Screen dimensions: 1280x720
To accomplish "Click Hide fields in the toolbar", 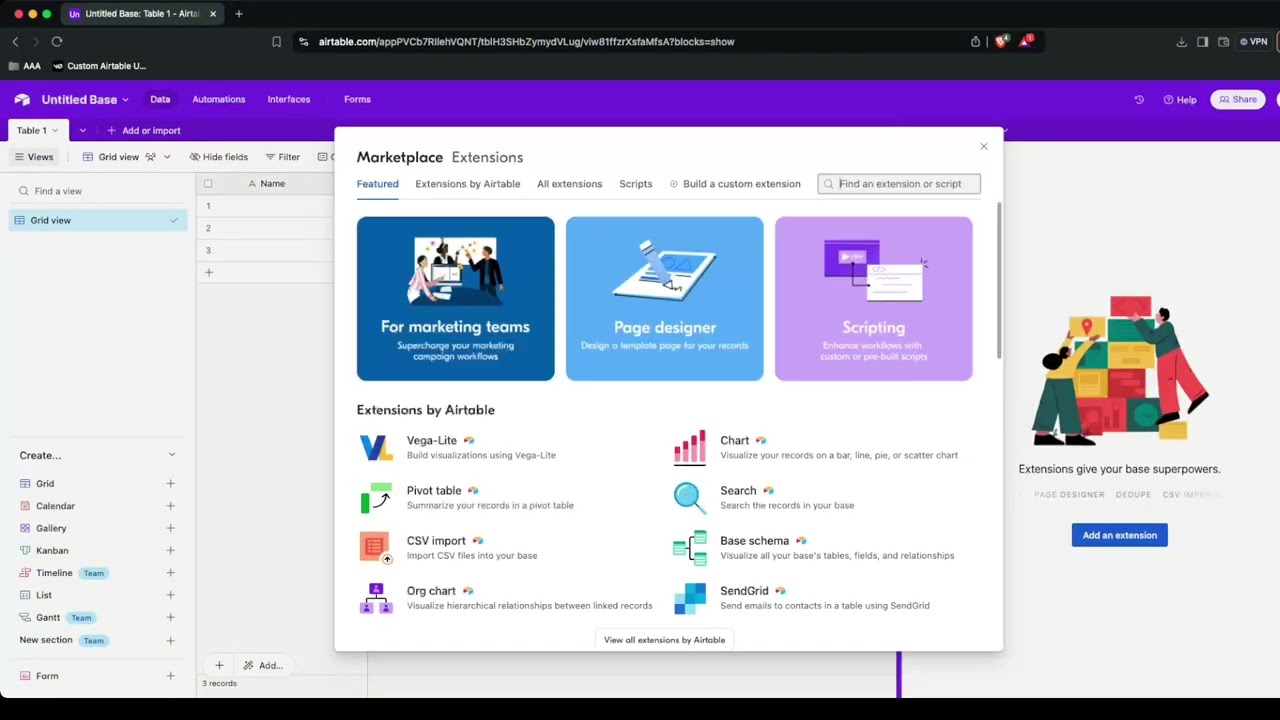I will [x=218, y=157].
